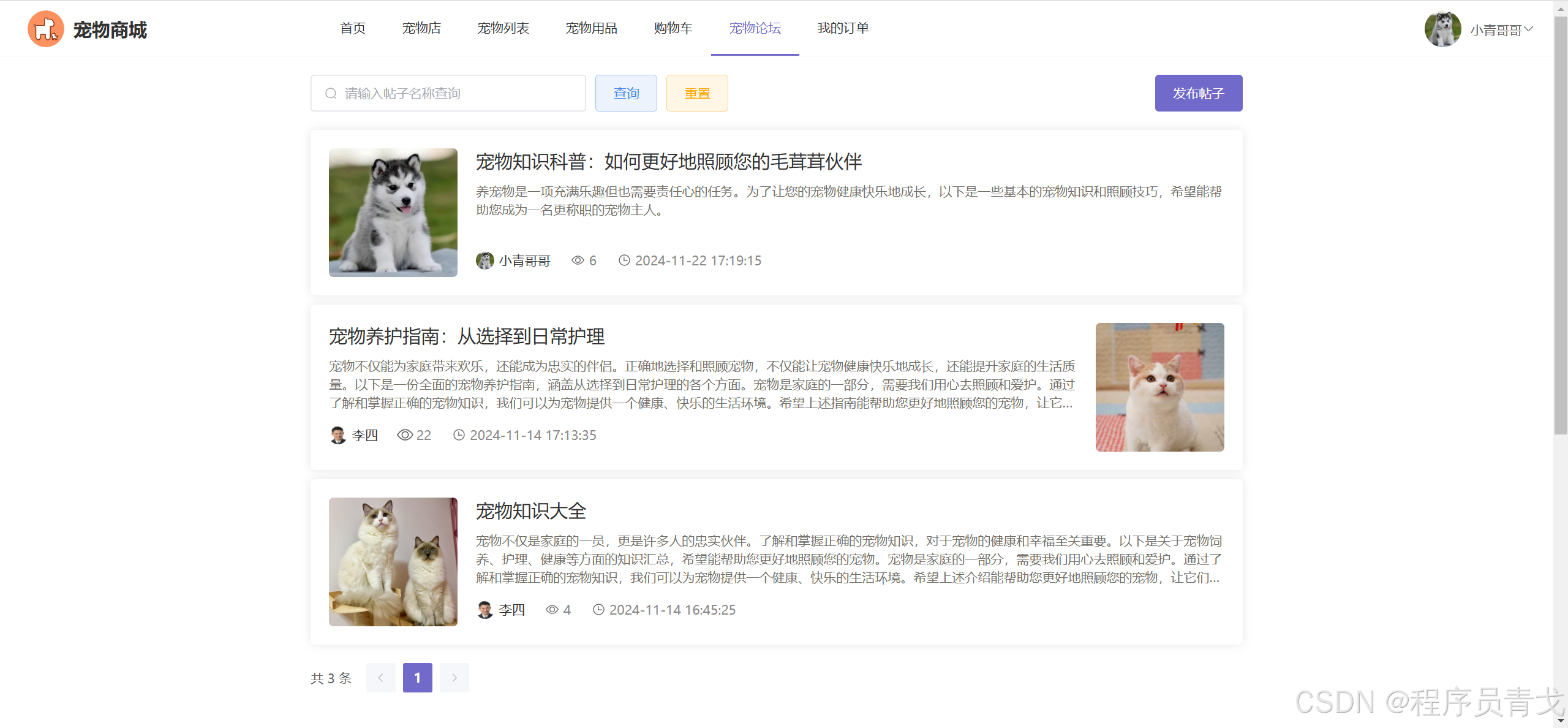Viewport: 1568px width, 728px height.
Task: Click the clock icon beside 2024-11-22 timestamp
Action: tap(624, 260)
